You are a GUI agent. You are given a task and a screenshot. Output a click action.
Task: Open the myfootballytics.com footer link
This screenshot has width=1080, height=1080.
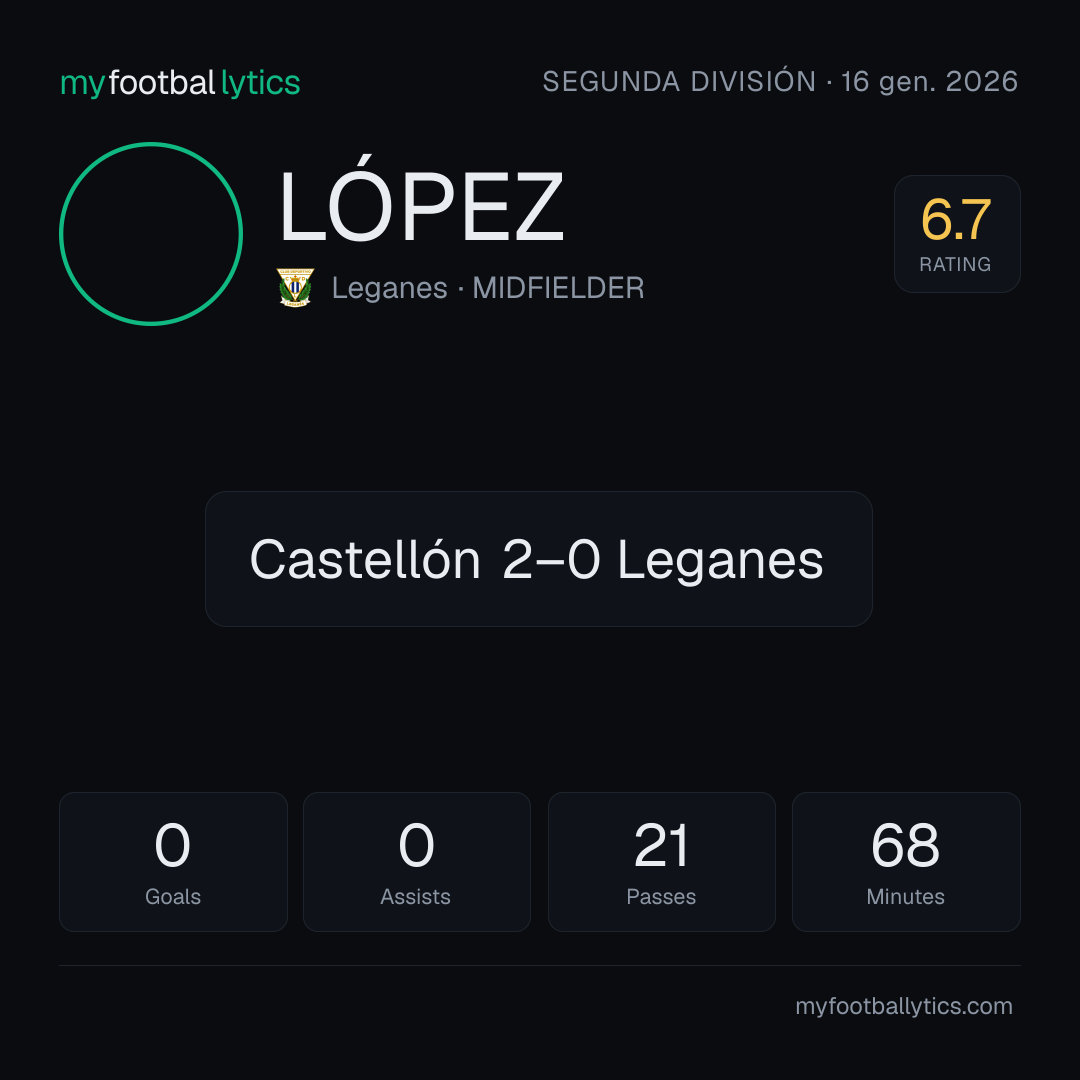point(904,1006)
